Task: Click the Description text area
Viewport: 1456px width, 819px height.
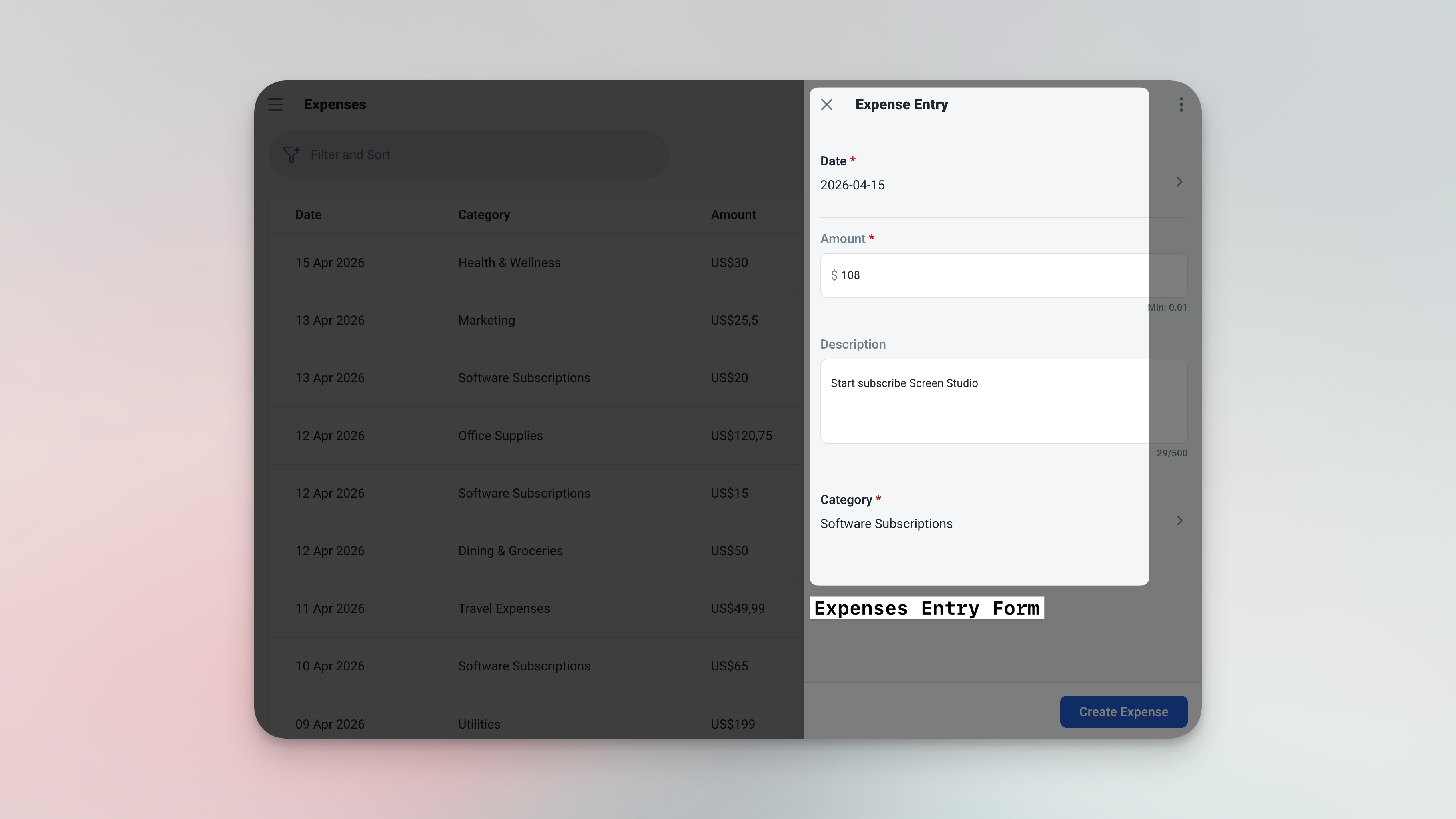Action: (x=1003, y=401)
